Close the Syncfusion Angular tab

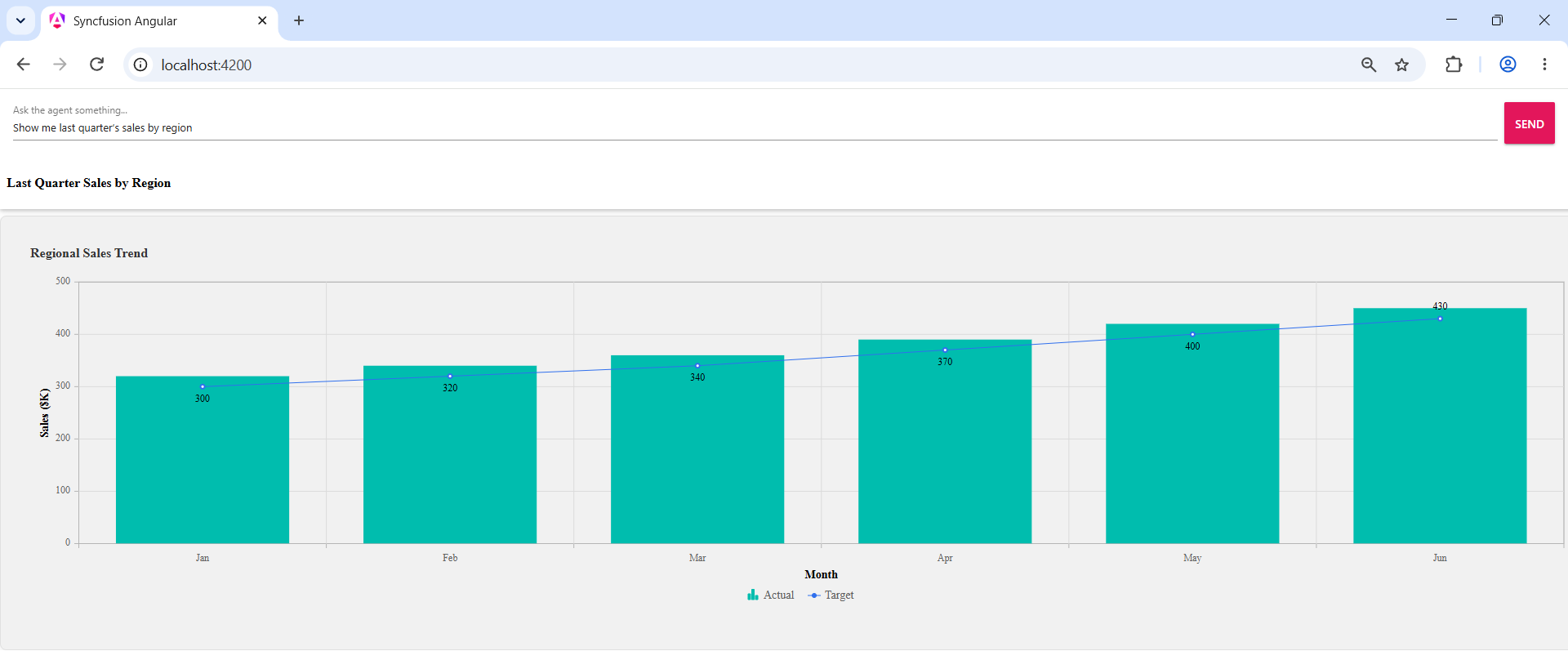pyautogui.click(x=262, y=20)
